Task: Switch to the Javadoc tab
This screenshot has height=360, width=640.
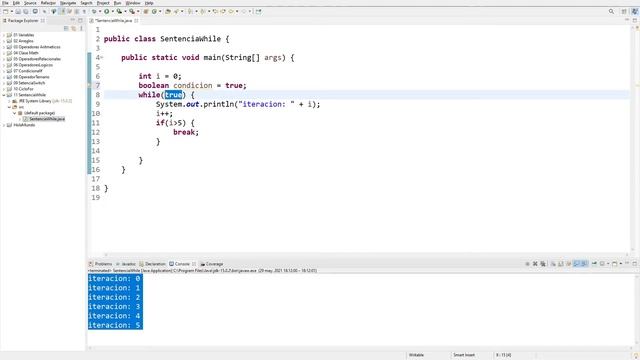Action: click(126, 264)
